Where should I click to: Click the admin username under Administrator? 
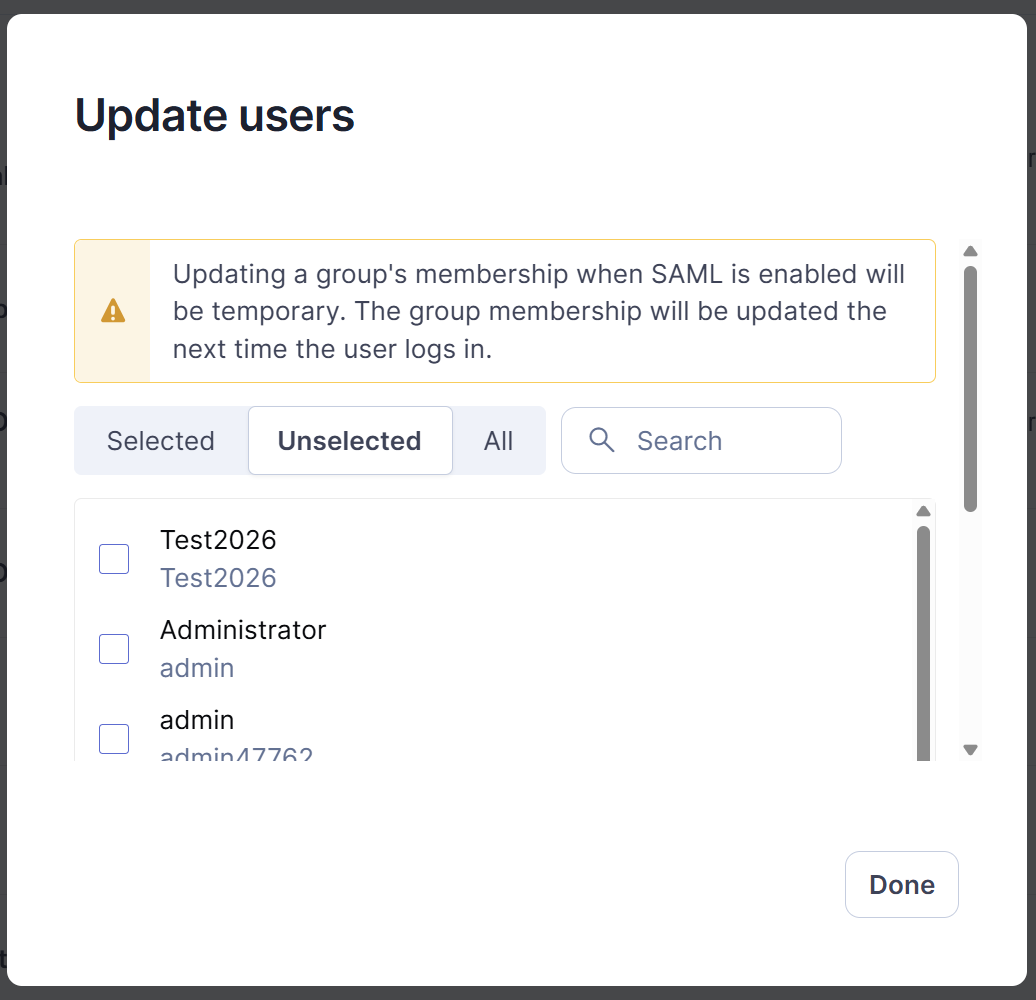[x=197, y=668]
